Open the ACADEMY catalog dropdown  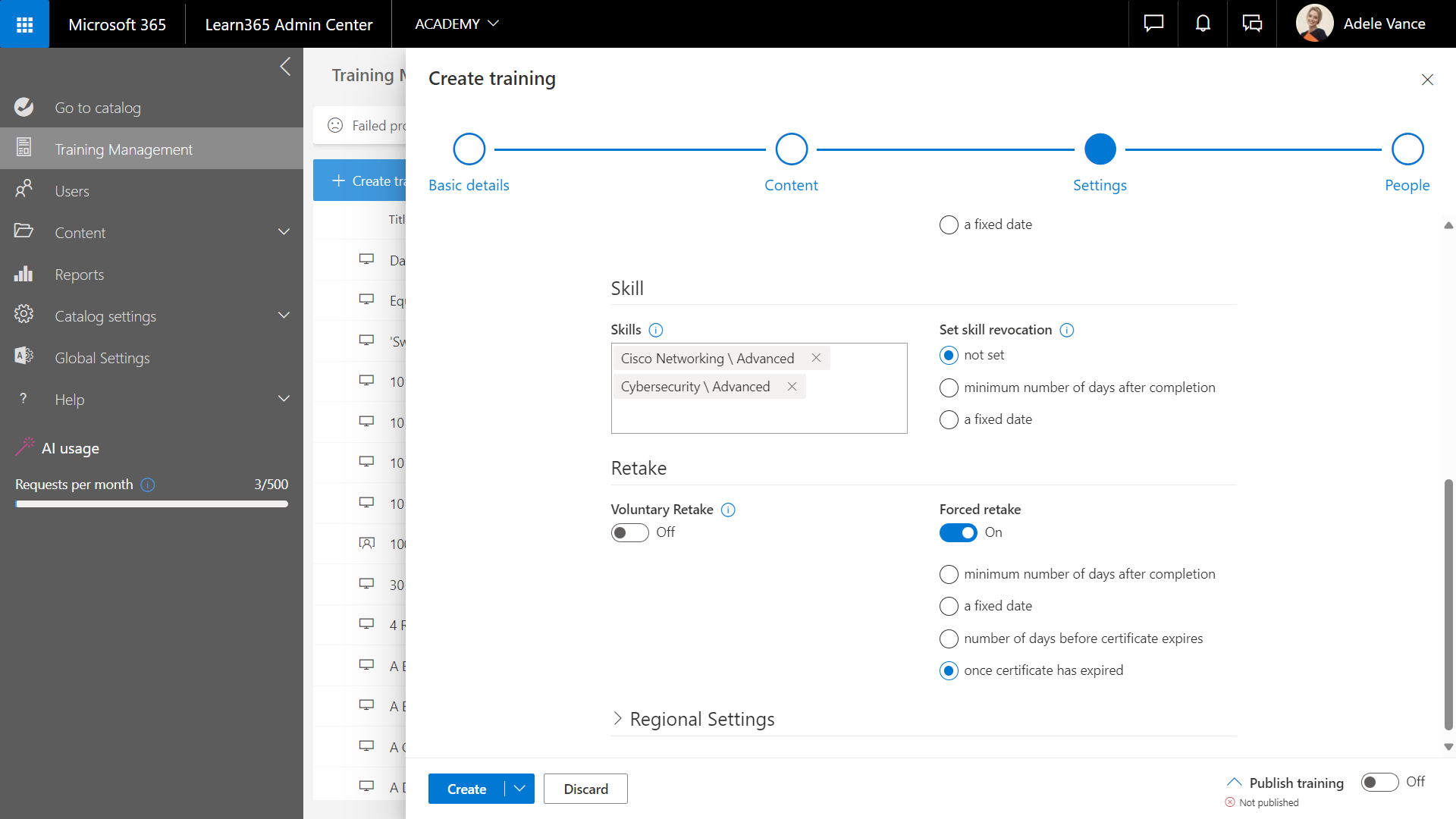click(x=457, y=24)
